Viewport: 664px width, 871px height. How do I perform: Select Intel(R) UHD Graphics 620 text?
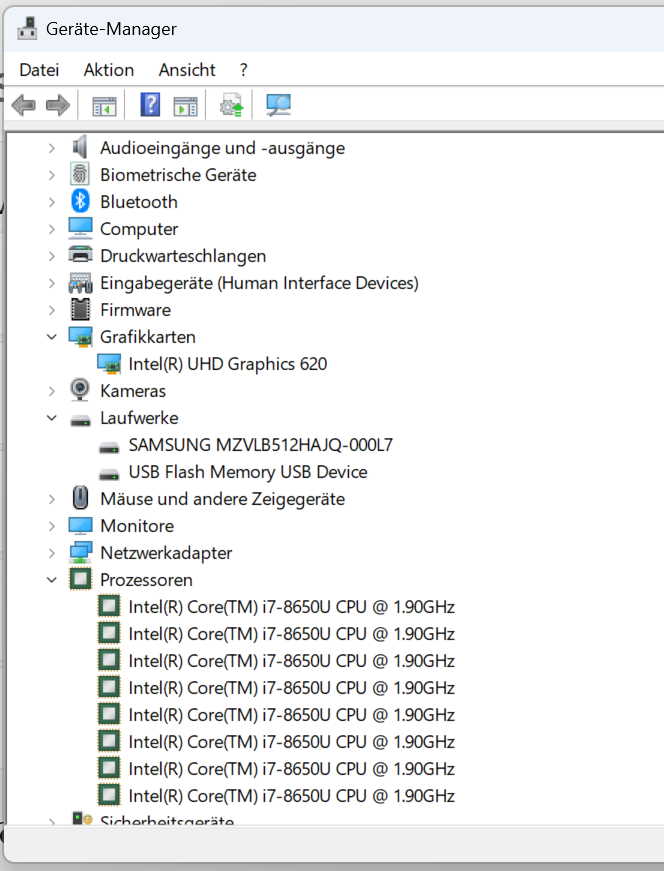tap(228, 364)
